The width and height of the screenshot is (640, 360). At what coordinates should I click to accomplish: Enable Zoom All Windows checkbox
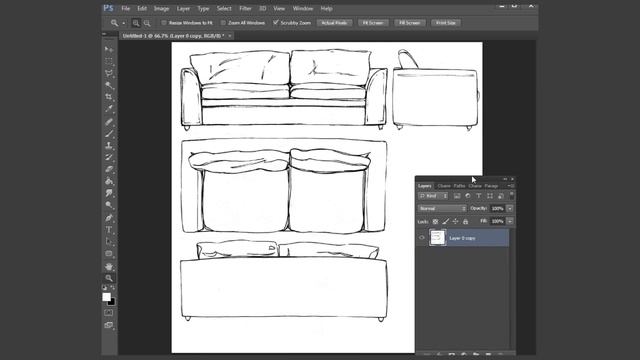click(223, 23)
